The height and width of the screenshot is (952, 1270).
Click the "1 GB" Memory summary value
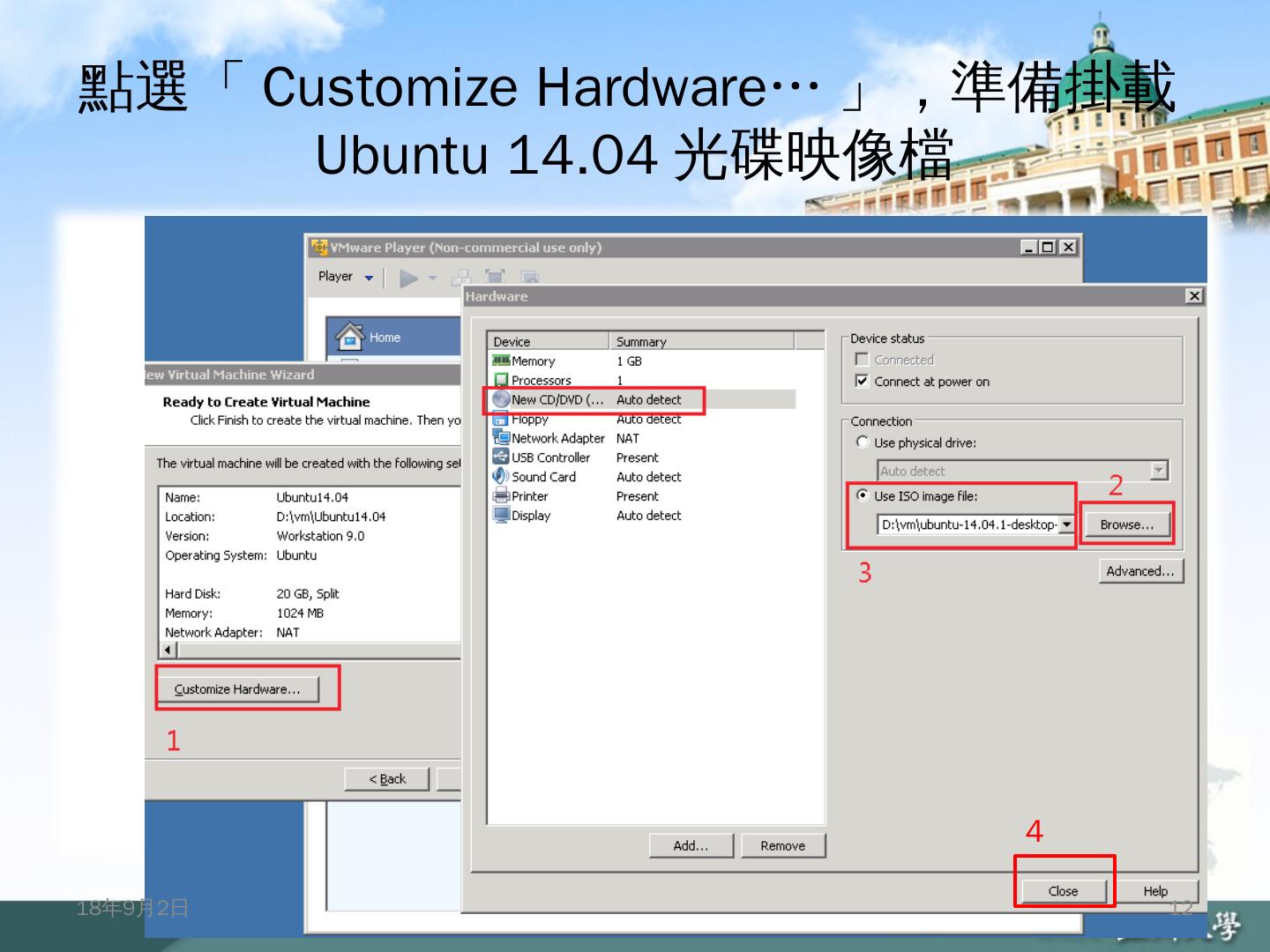(629, 361)
